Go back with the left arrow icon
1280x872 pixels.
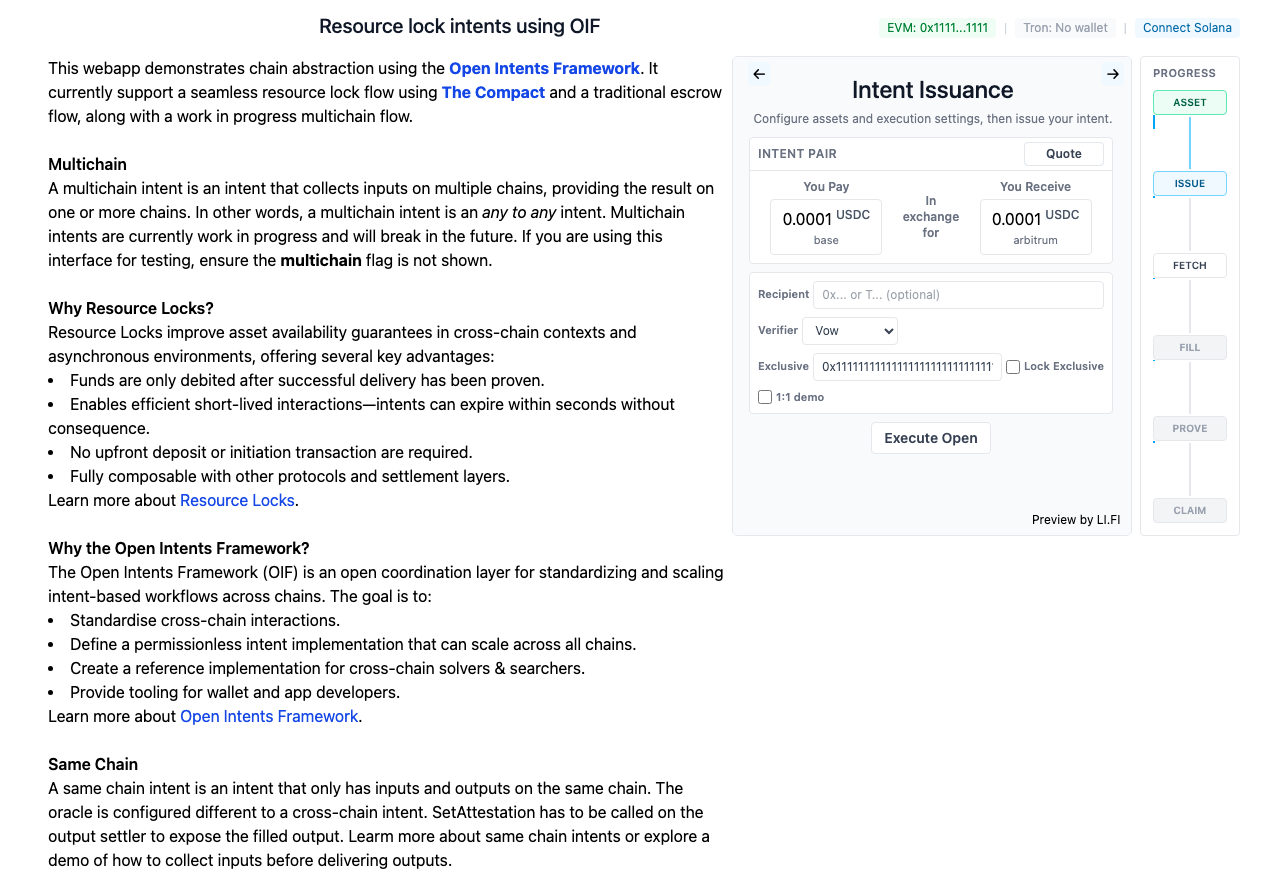[759, 74]
